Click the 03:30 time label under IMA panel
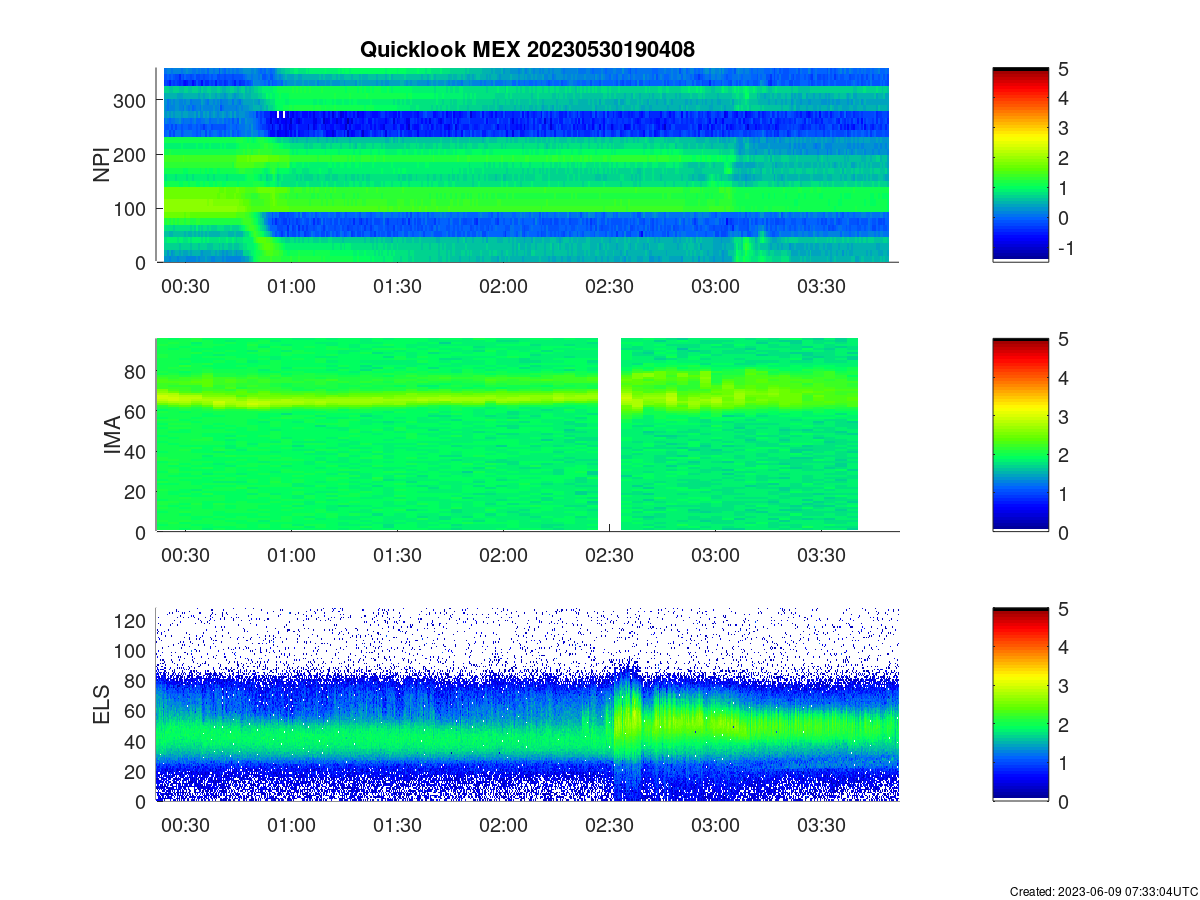This screenshot has height=900, width=1200. point(821,556)
